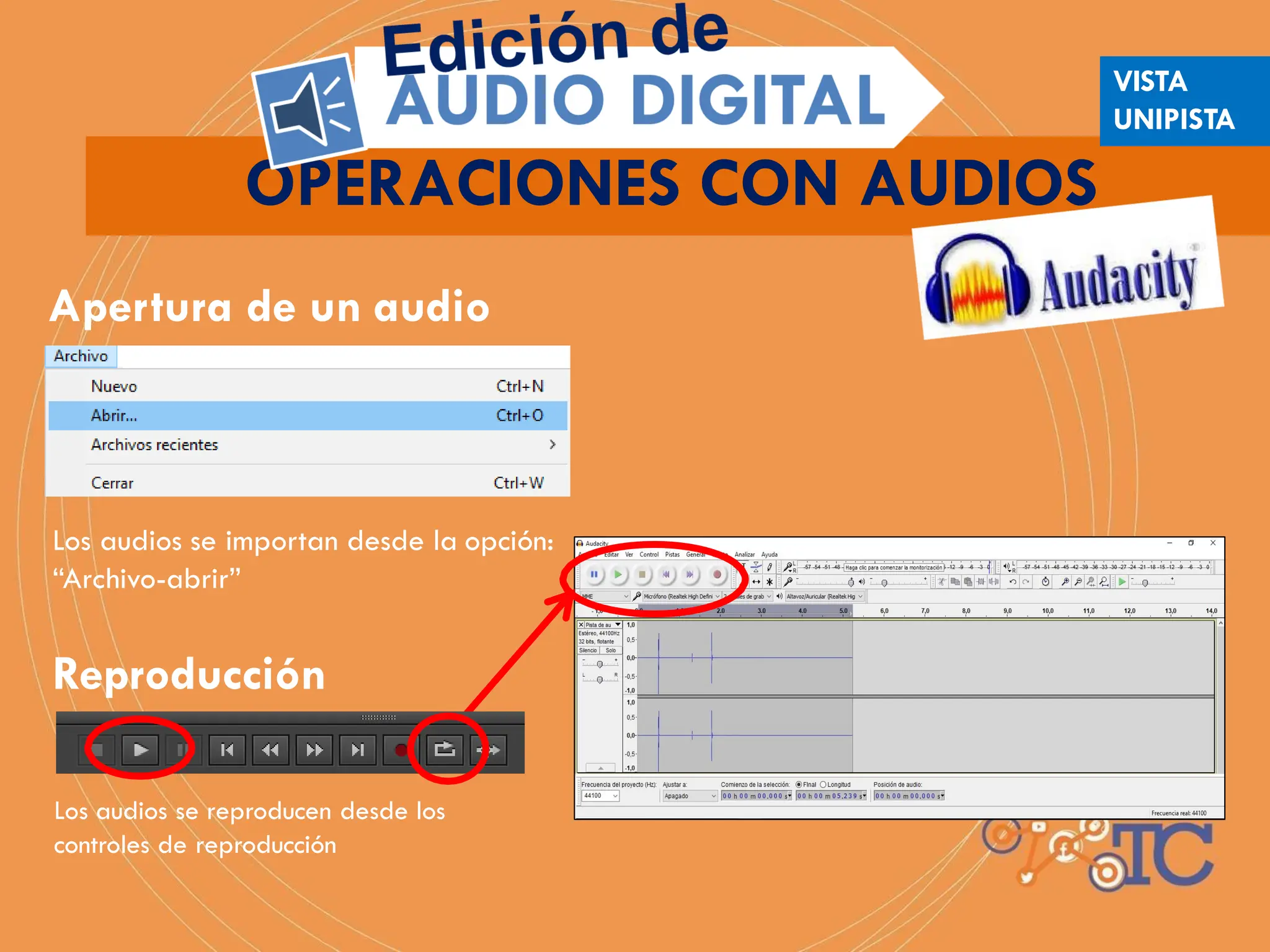This screenshot has width=1270, height=952.
Task: Click the Fit Selection zoom icon
Action: tap(1091, 581)
